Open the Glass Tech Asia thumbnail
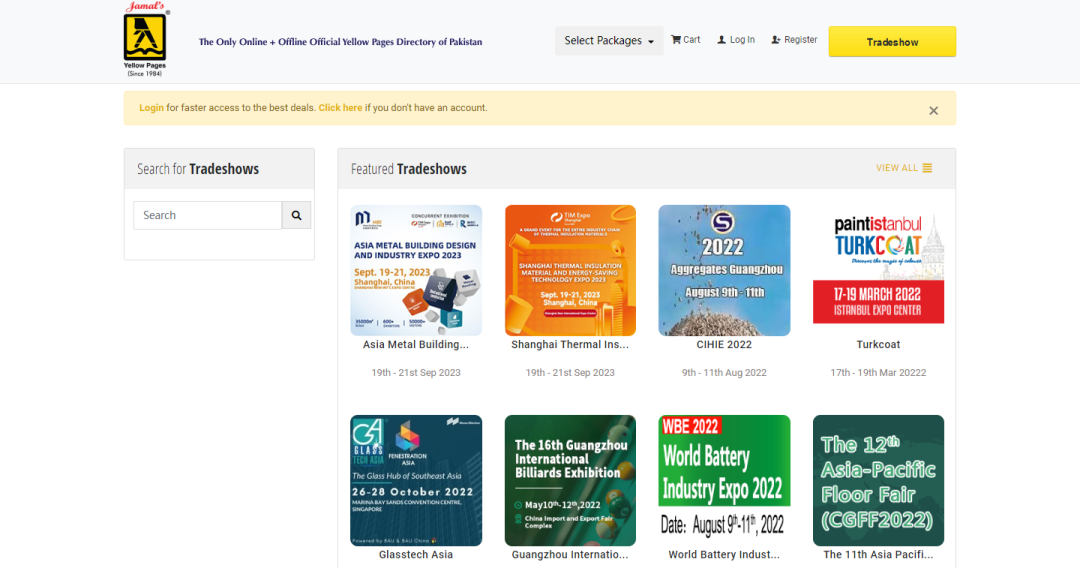 click(416, 481)
